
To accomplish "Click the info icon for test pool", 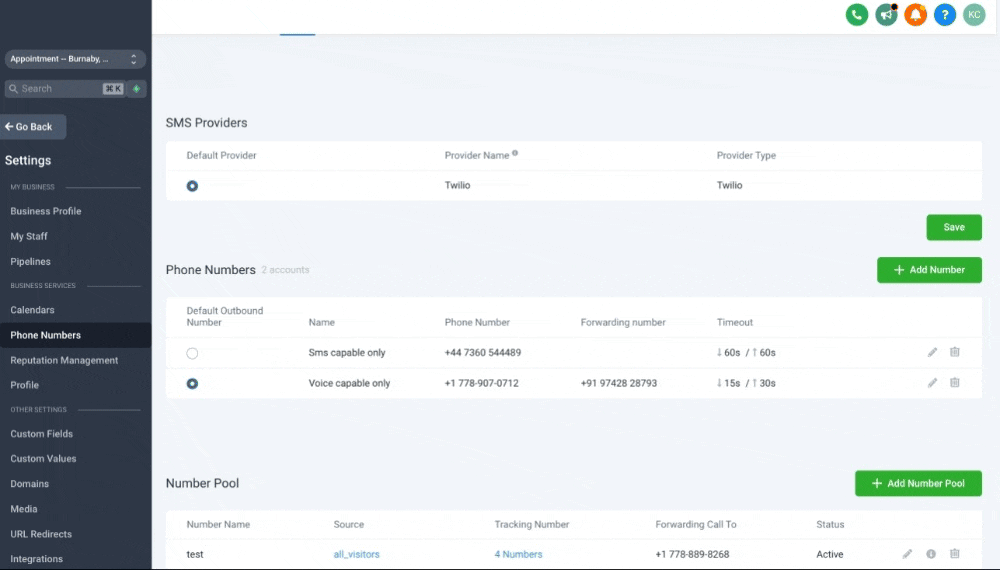I will pyautogui.click(x=931, y=554).
